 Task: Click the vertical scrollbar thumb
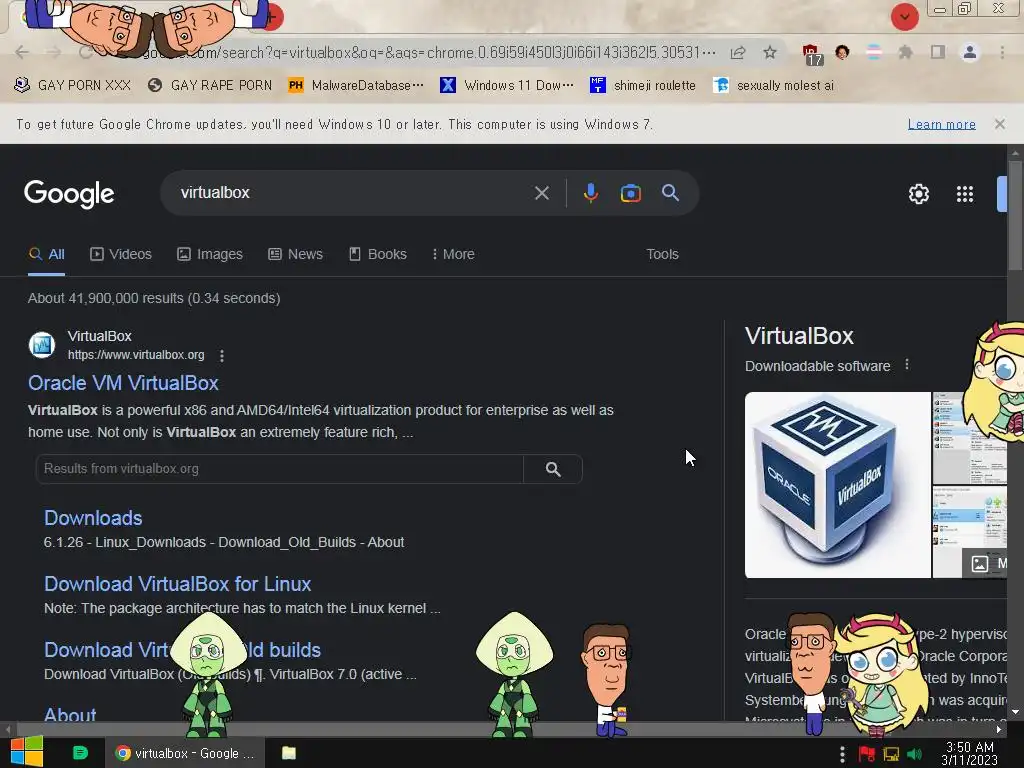pos(1015,216)
